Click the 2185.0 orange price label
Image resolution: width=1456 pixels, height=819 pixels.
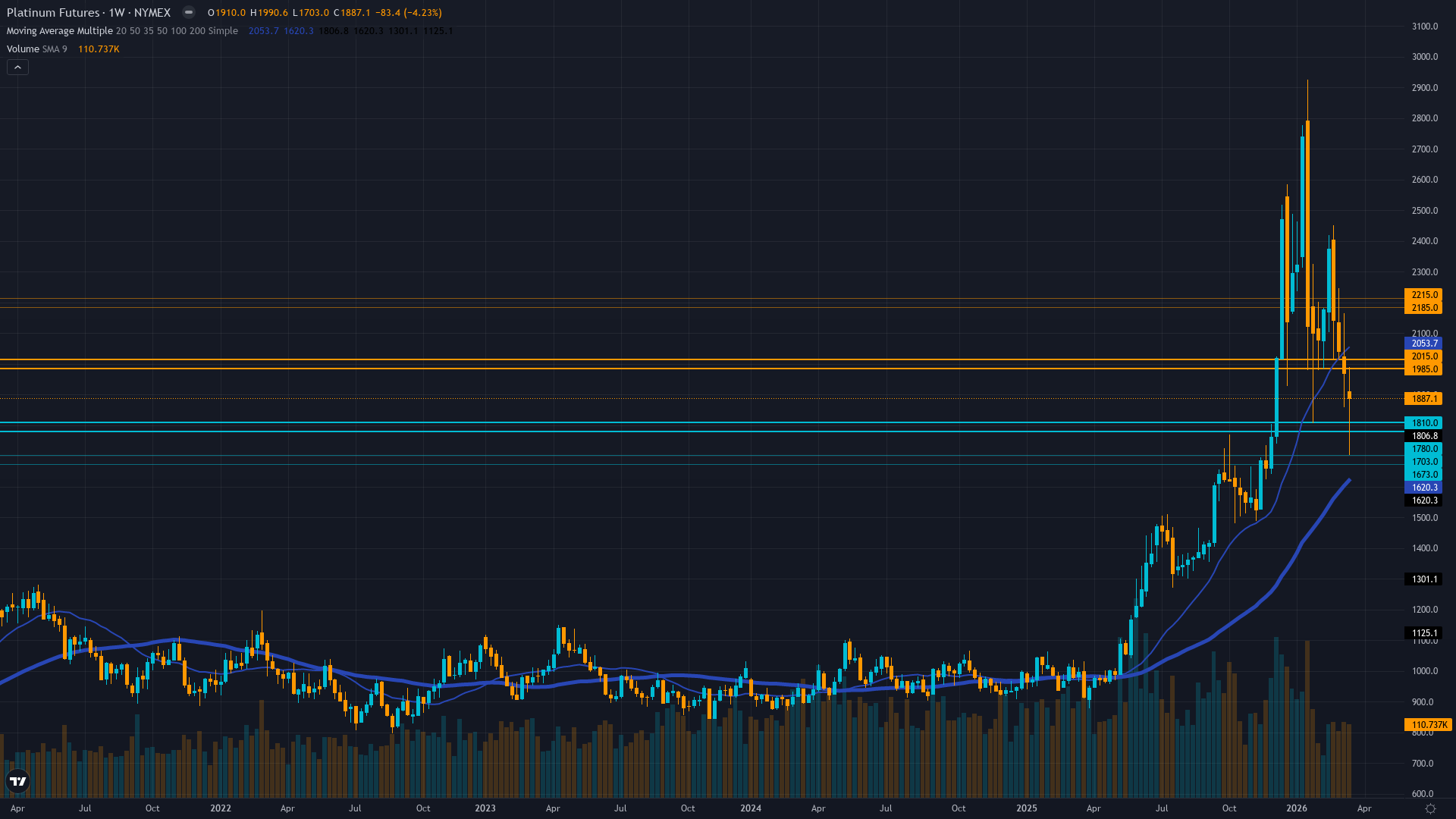click(x=1424, y=308)
